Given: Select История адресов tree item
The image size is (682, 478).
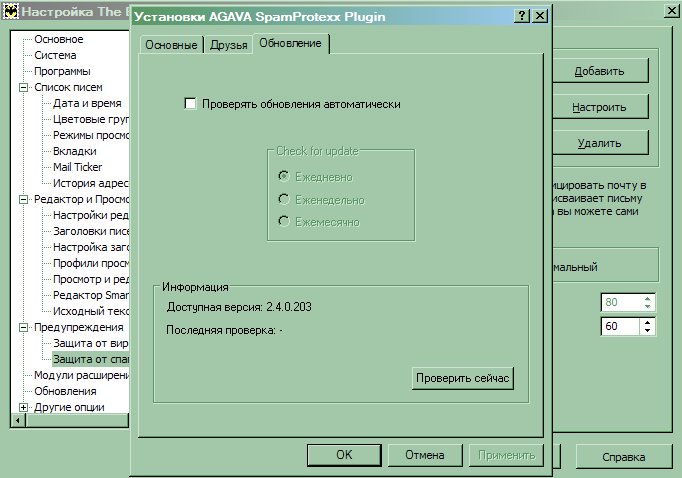Looking at the screenshot, I should [91, 184].
